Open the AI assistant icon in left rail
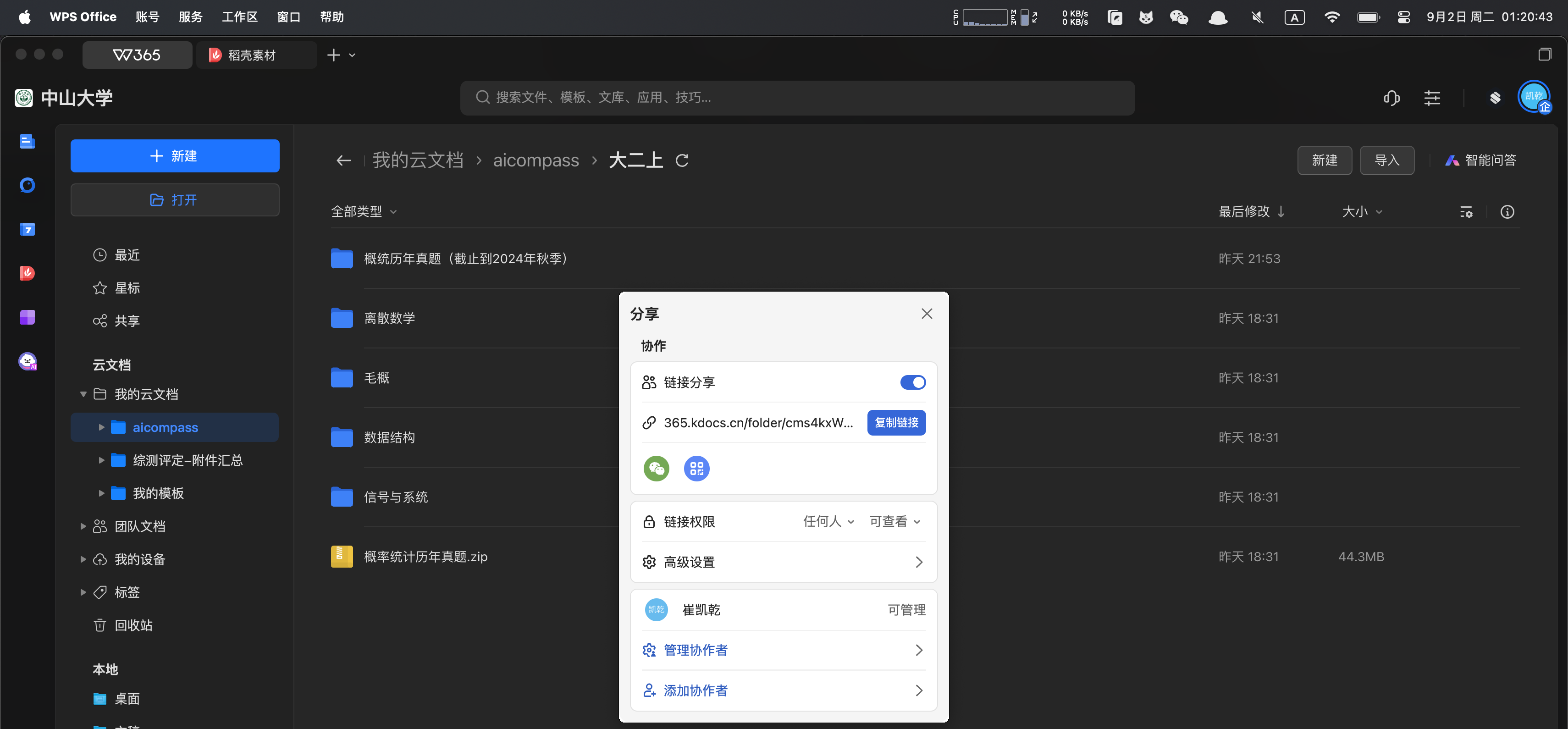The height and width of the screenshot is (729, 1568). [28, 361]
